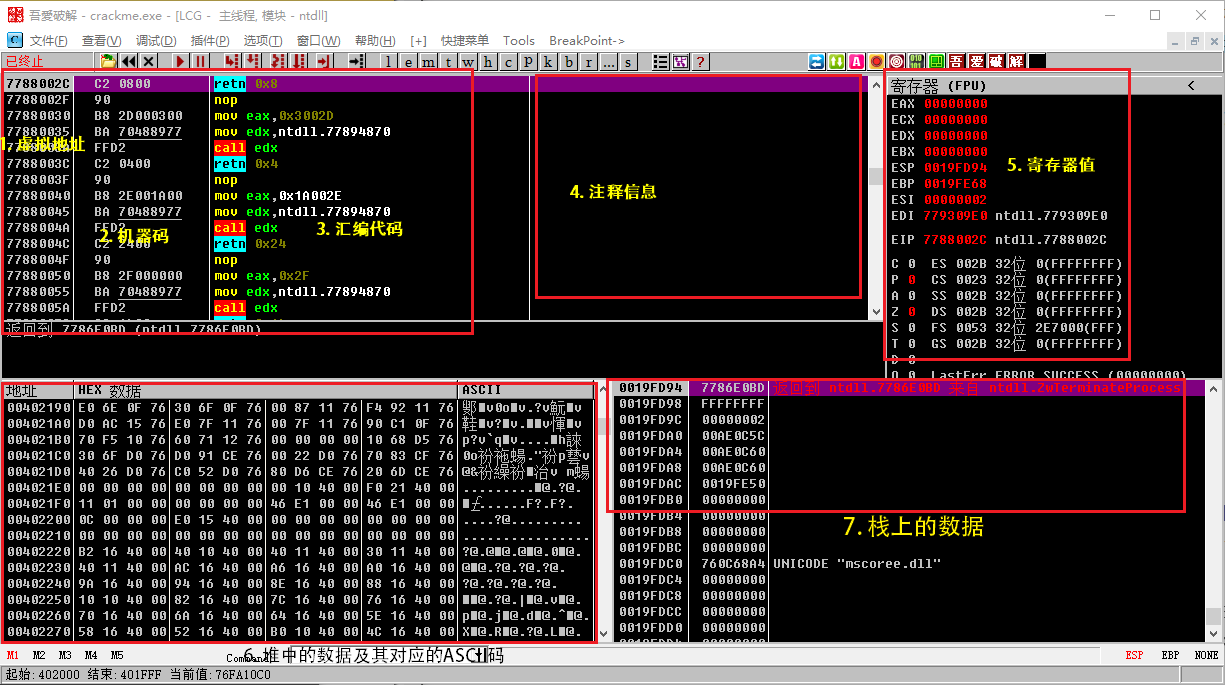The height and width of the screenshot is (685, 1225).
Task: Select NONE stack follow button
Action: [1206, 655]
